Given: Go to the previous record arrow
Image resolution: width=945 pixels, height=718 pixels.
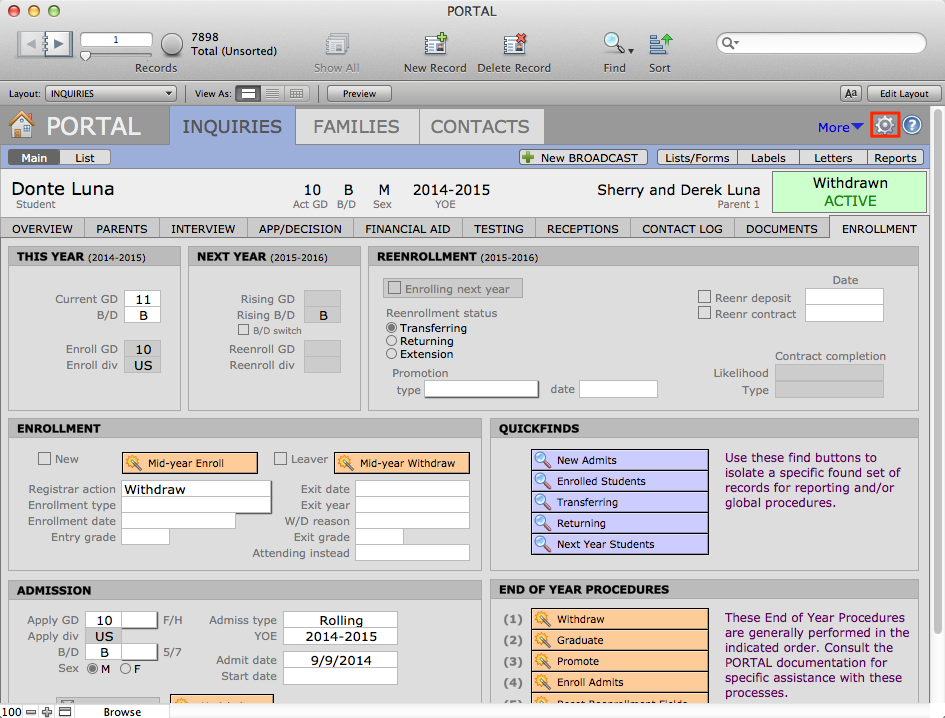Looking at the screenshot, I should coord(31,43).
